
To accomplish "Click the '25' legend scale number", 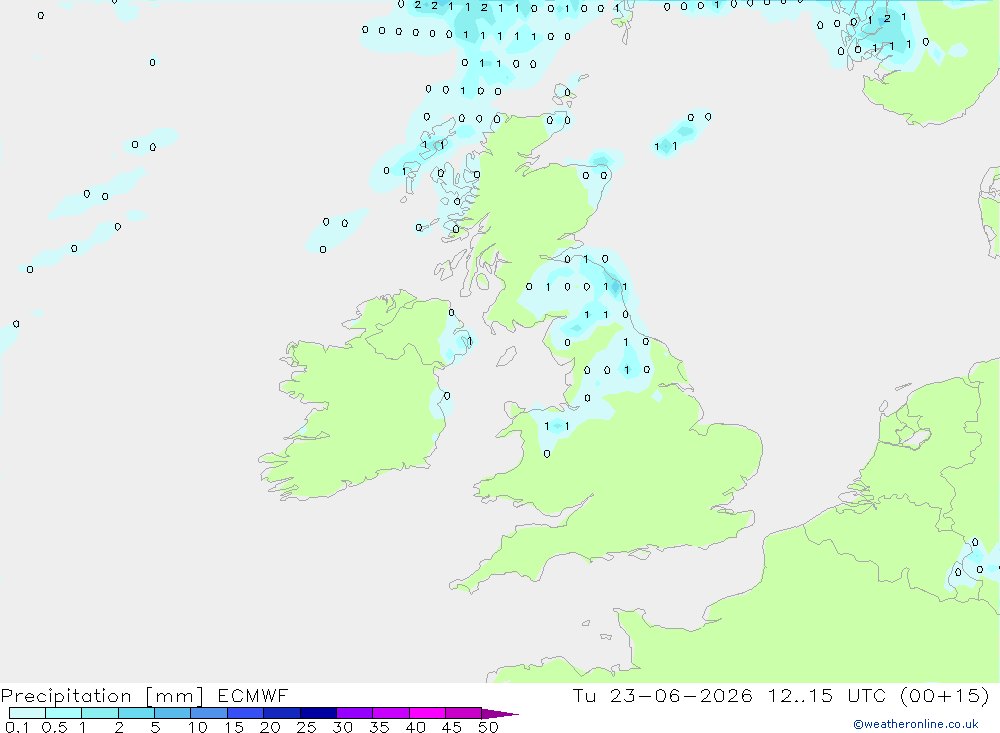I will [306, 727].
